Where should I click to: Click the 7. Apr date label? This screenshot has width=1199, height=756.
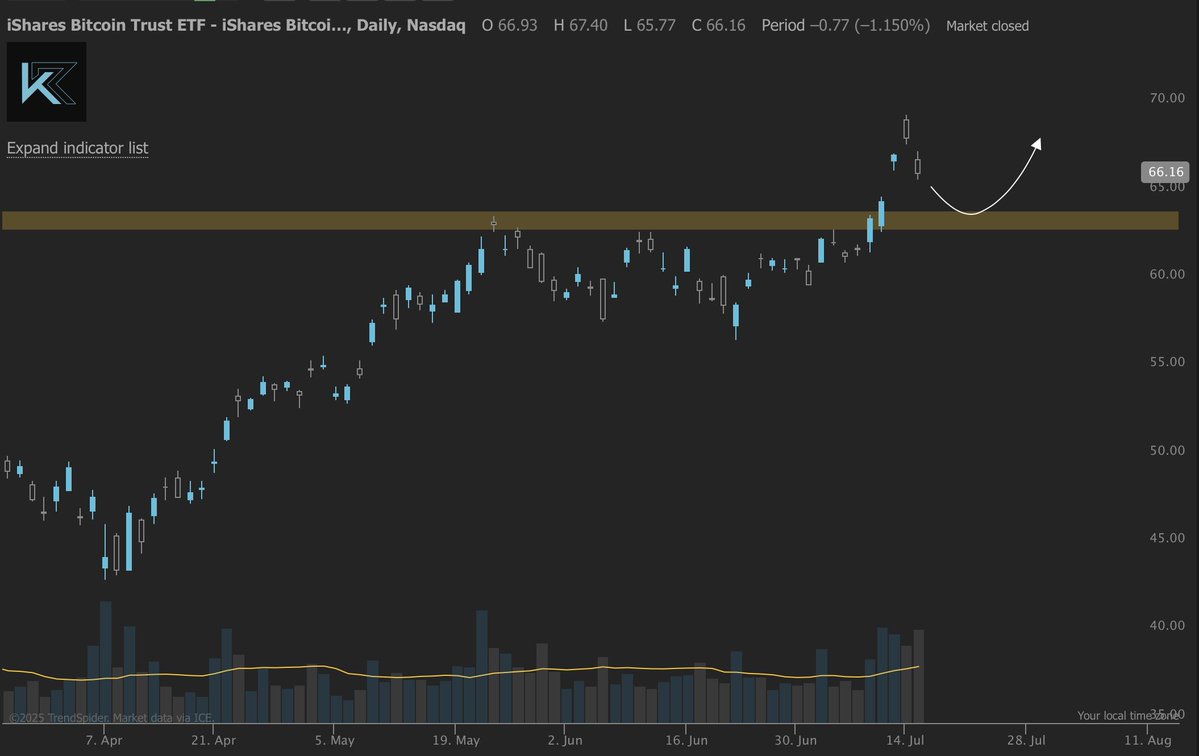103,740
